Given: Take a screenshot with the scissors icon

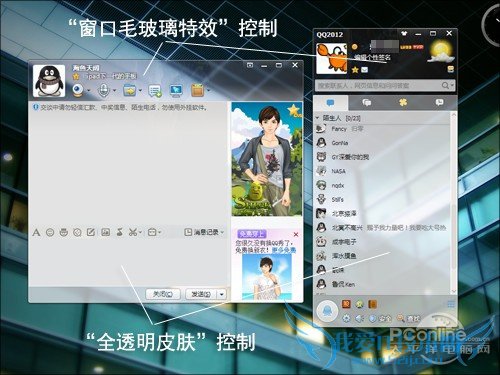Looking at the screenshot, I should pyautogui.click(x=133, y=232).
